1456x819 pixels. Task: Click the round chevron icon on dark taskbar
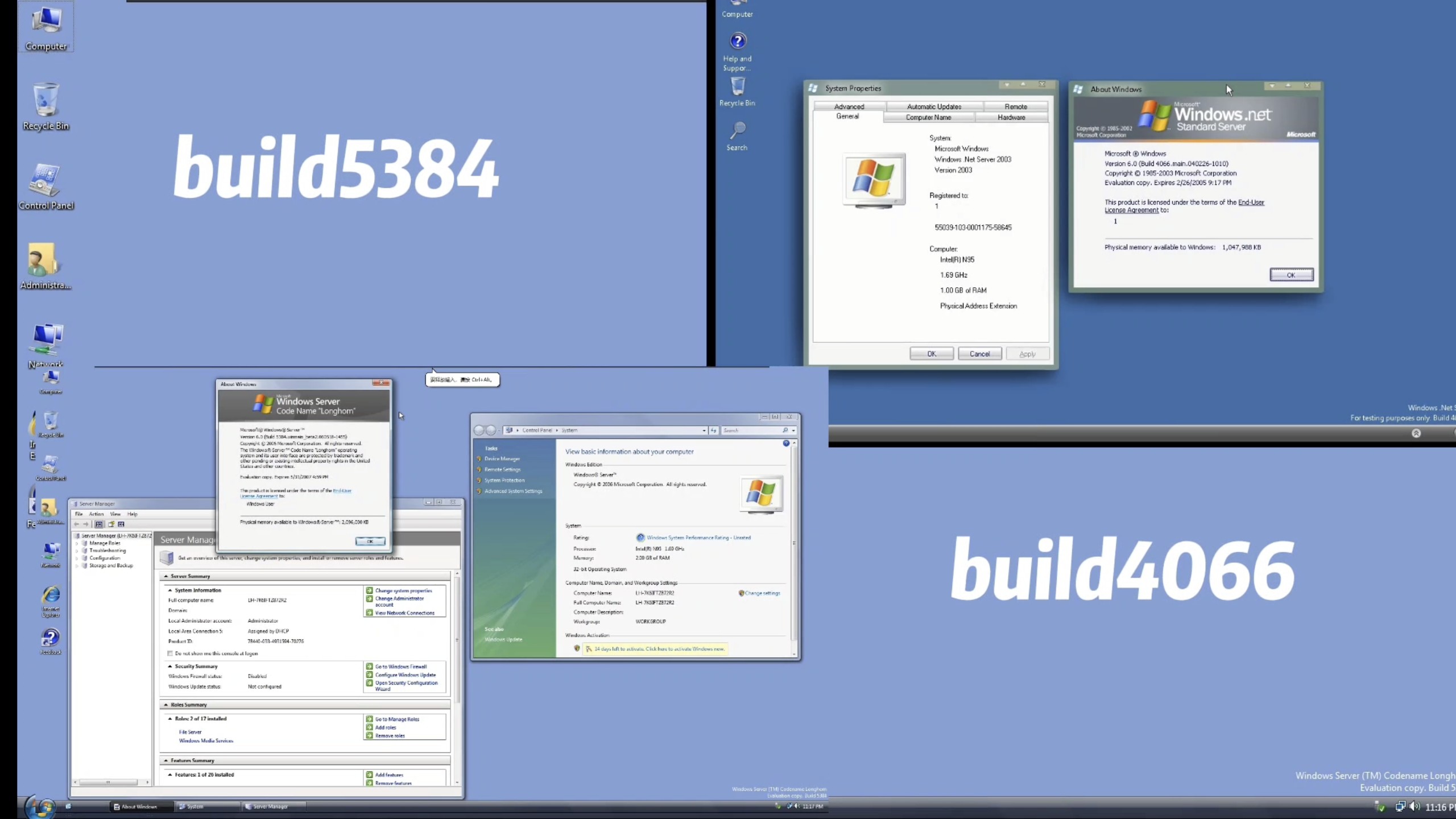tap(1416, 433)
